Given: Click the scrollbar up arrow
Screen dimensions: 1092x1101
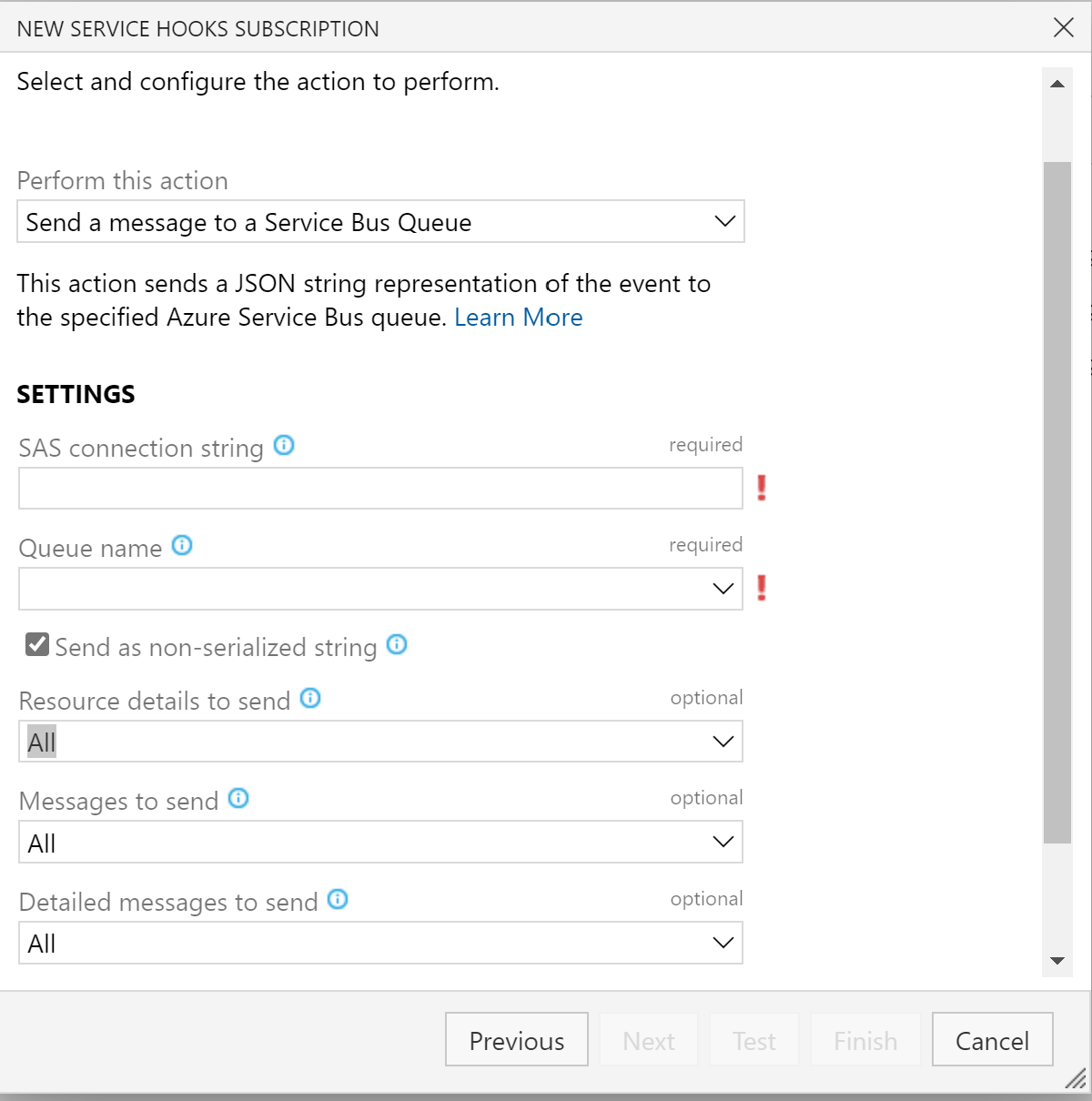Looking at the screenshot, I should [x=1057, y=84].
